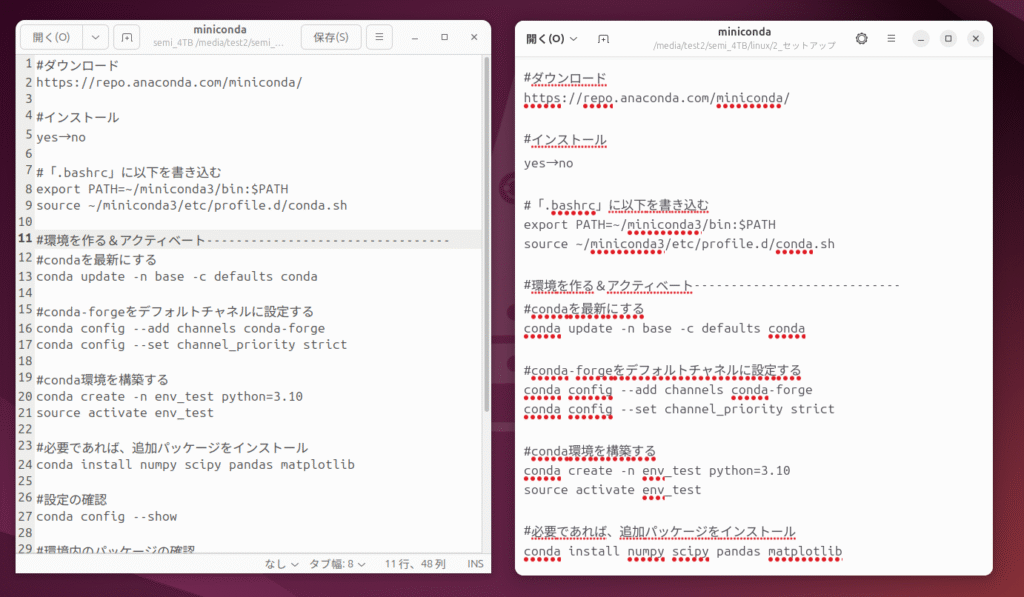
Task: Click yes→no on line 5 of left editor
Action: click(x=61, y=137)
